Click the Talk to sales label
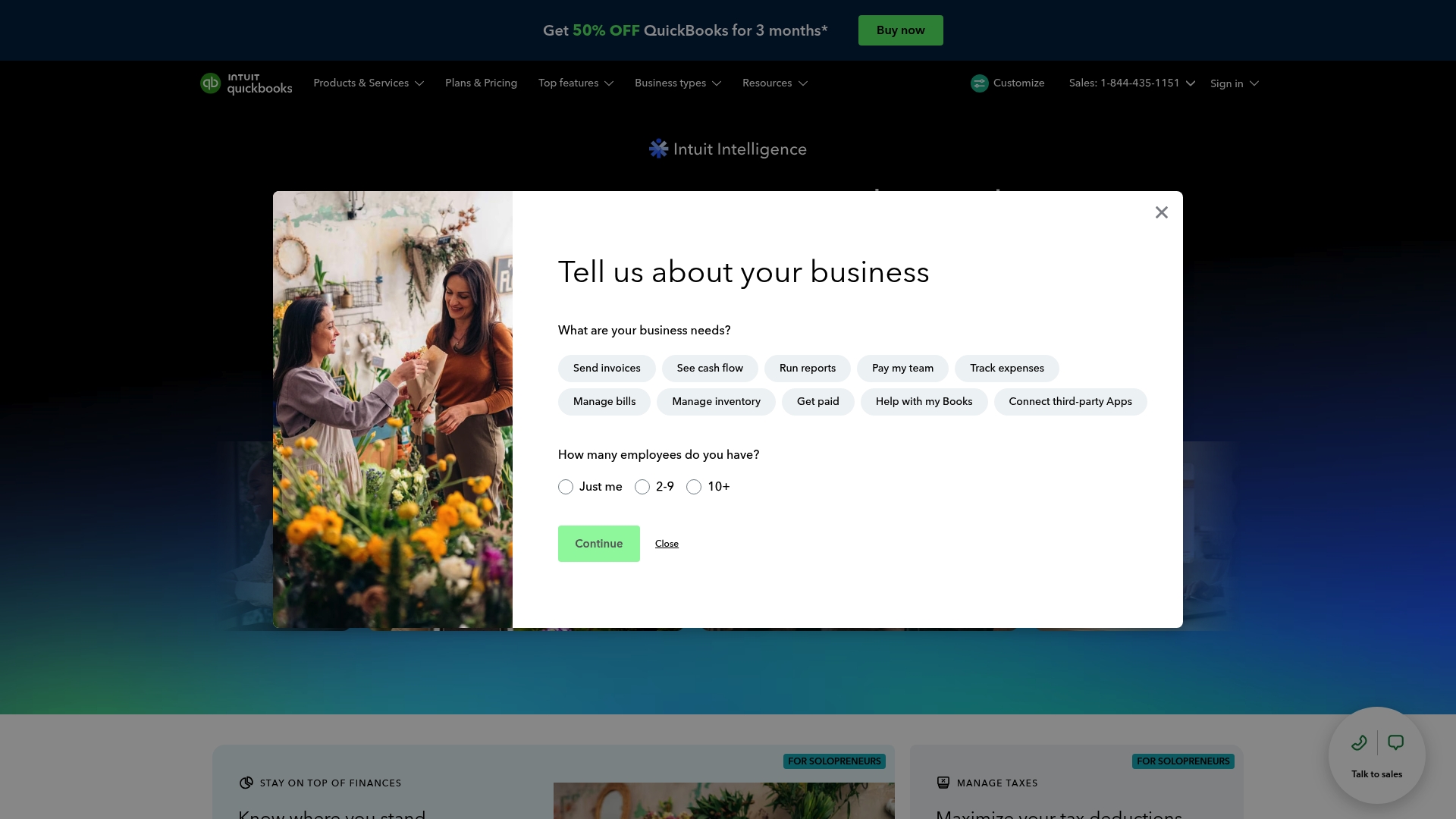 [x=1376, y=774]
